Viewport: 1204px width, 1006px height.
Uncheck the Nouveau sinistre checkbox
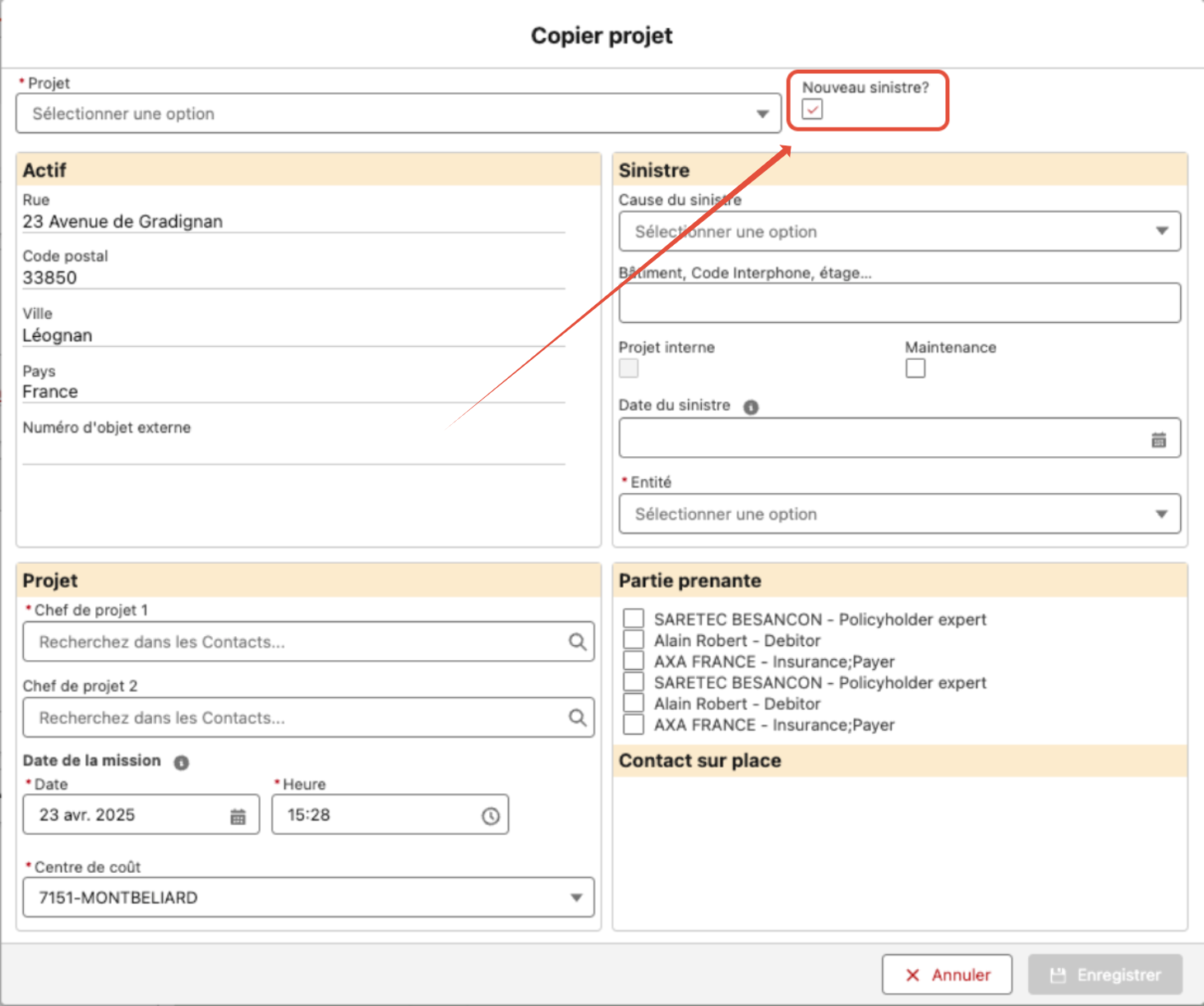click(812, 109)
